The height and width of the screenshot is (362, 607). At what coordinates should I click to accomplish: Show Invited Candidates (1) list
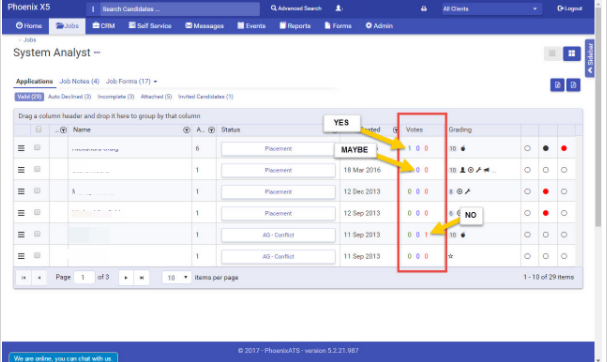tap(206, 96)
